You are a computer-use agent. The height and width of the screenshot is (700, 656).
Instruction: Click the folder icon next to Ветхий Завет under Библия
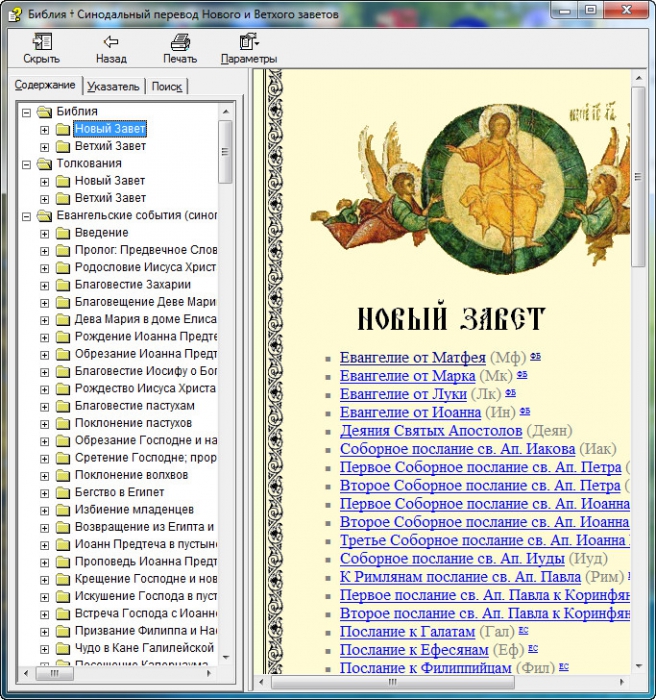[62, 147]
